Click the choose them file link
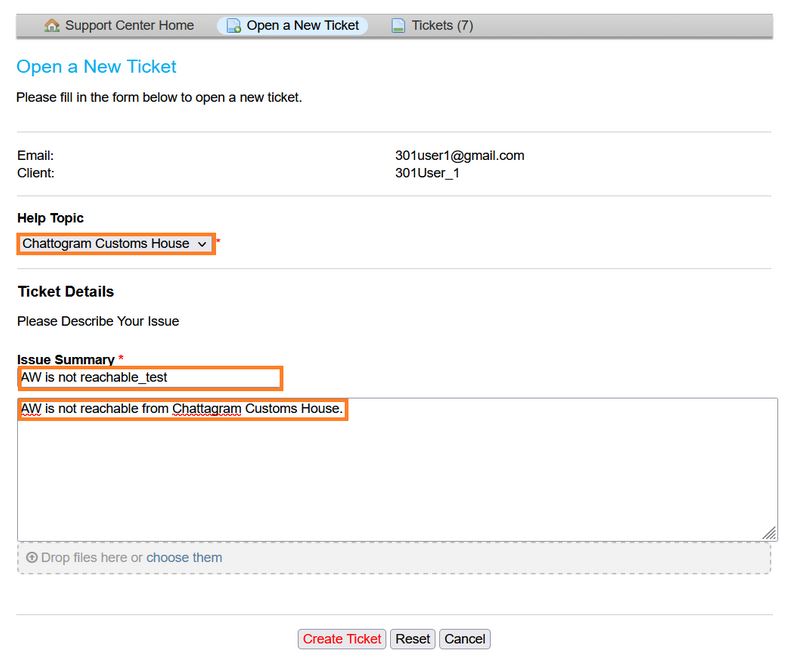The height and width of the screenshot is (664, 795). [x=184, y=558]
